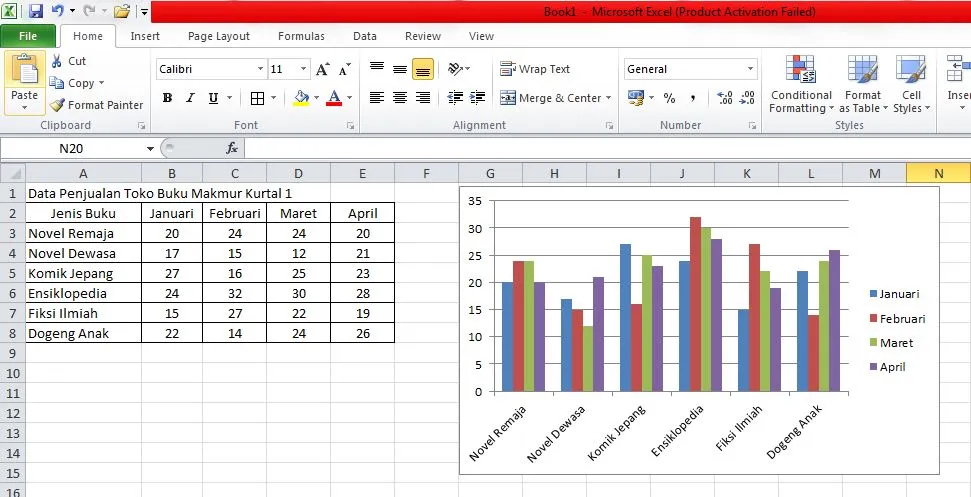
Task: Click into the formula bar
Action: 607,149
